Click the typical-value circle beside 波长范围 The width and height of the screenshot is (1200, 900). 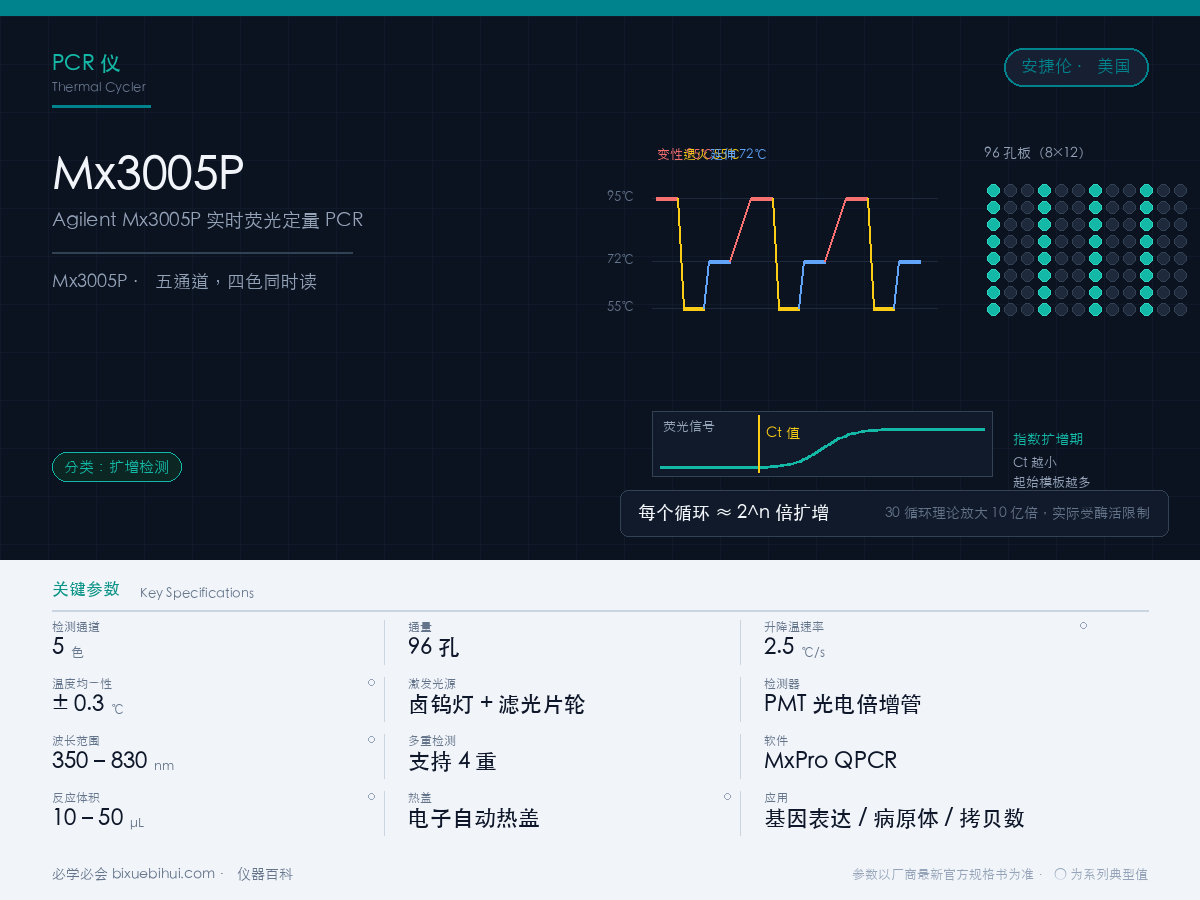pyautogui.click(x=371, y=739)
